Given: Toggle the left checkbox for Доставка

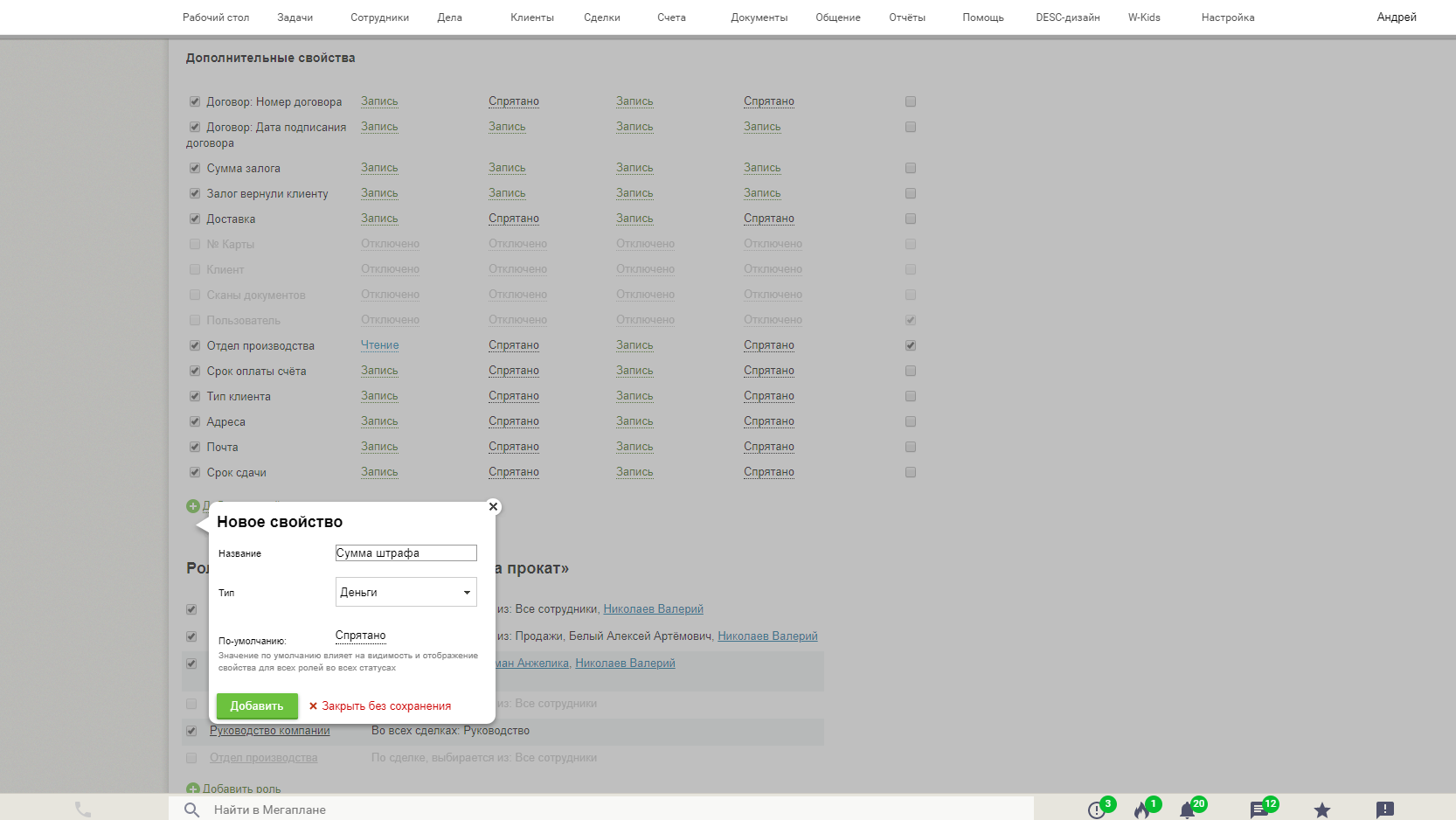Looking at the screenshot, I should [x=195, y=219].
